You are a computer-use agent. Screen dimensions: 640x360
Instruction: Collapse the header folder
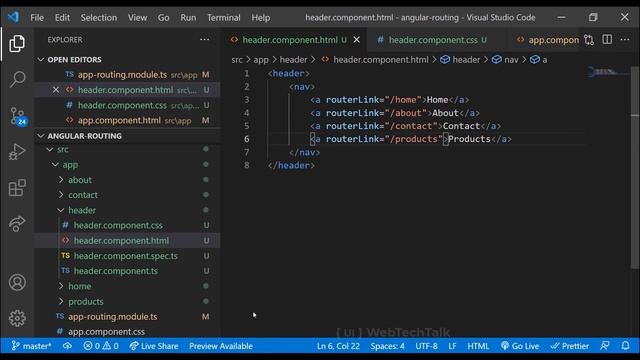point(82,210)
